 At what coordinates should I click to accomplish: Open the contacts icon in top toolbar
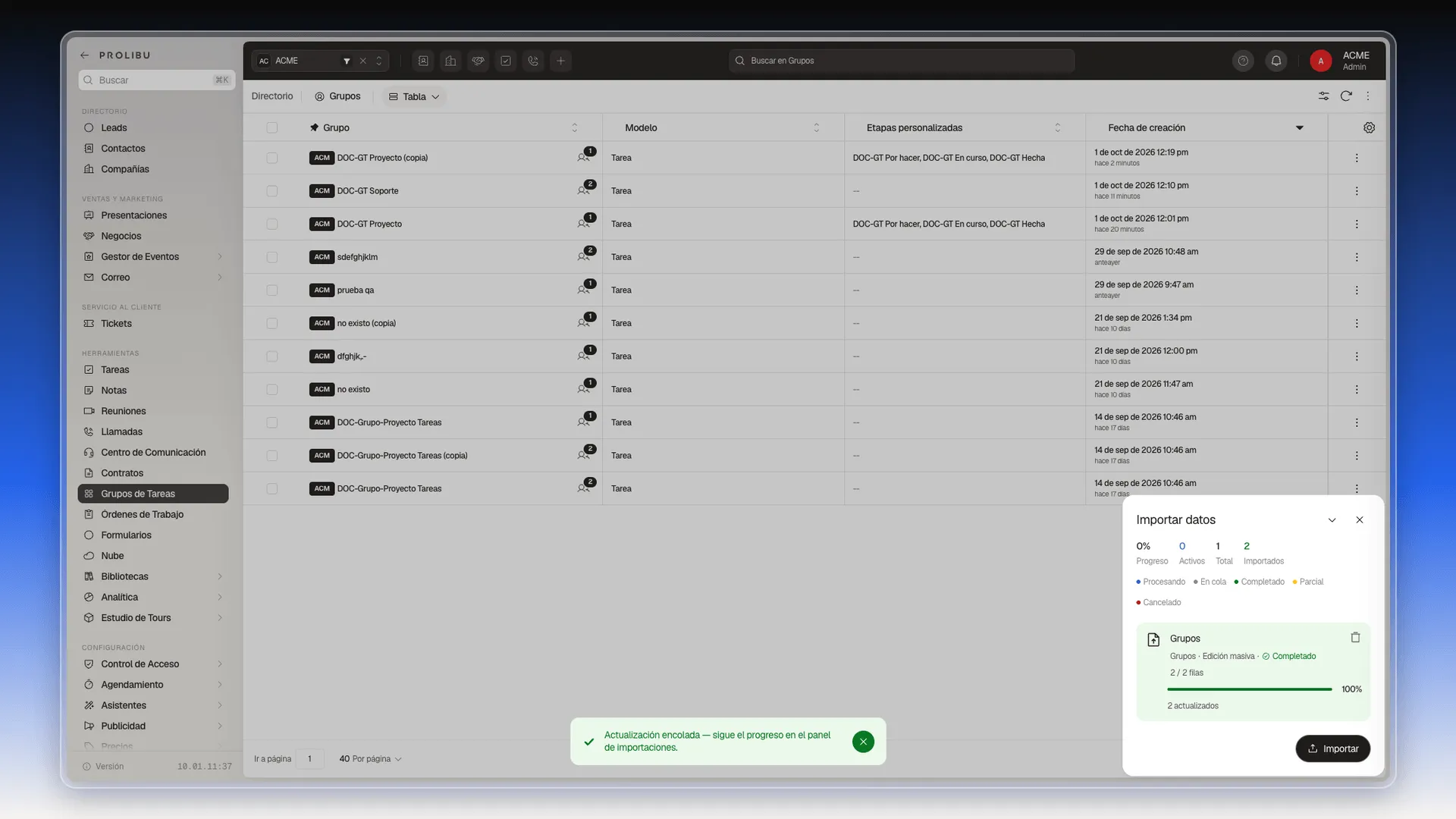423,61
